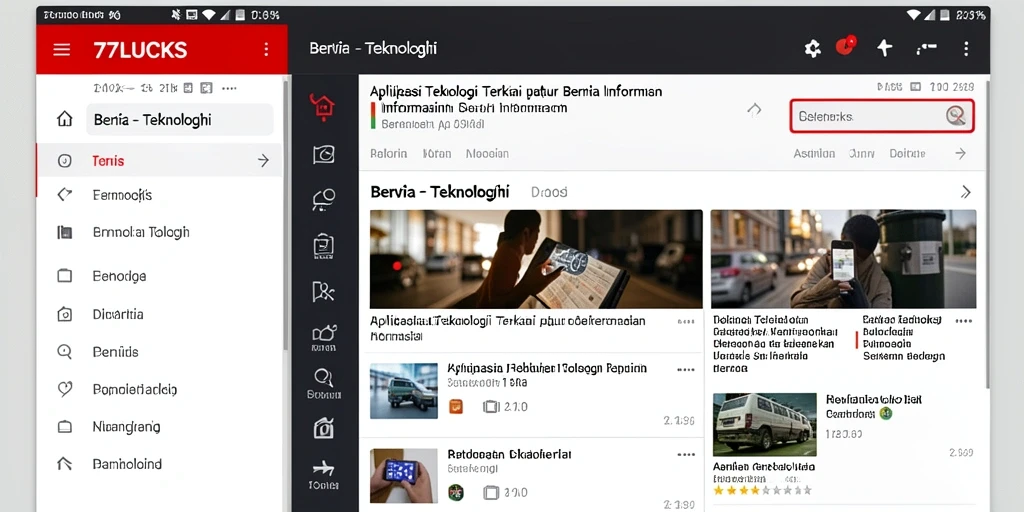Click the search icon in the dark rail
The image size is (1024, 512).
point(323,377)
